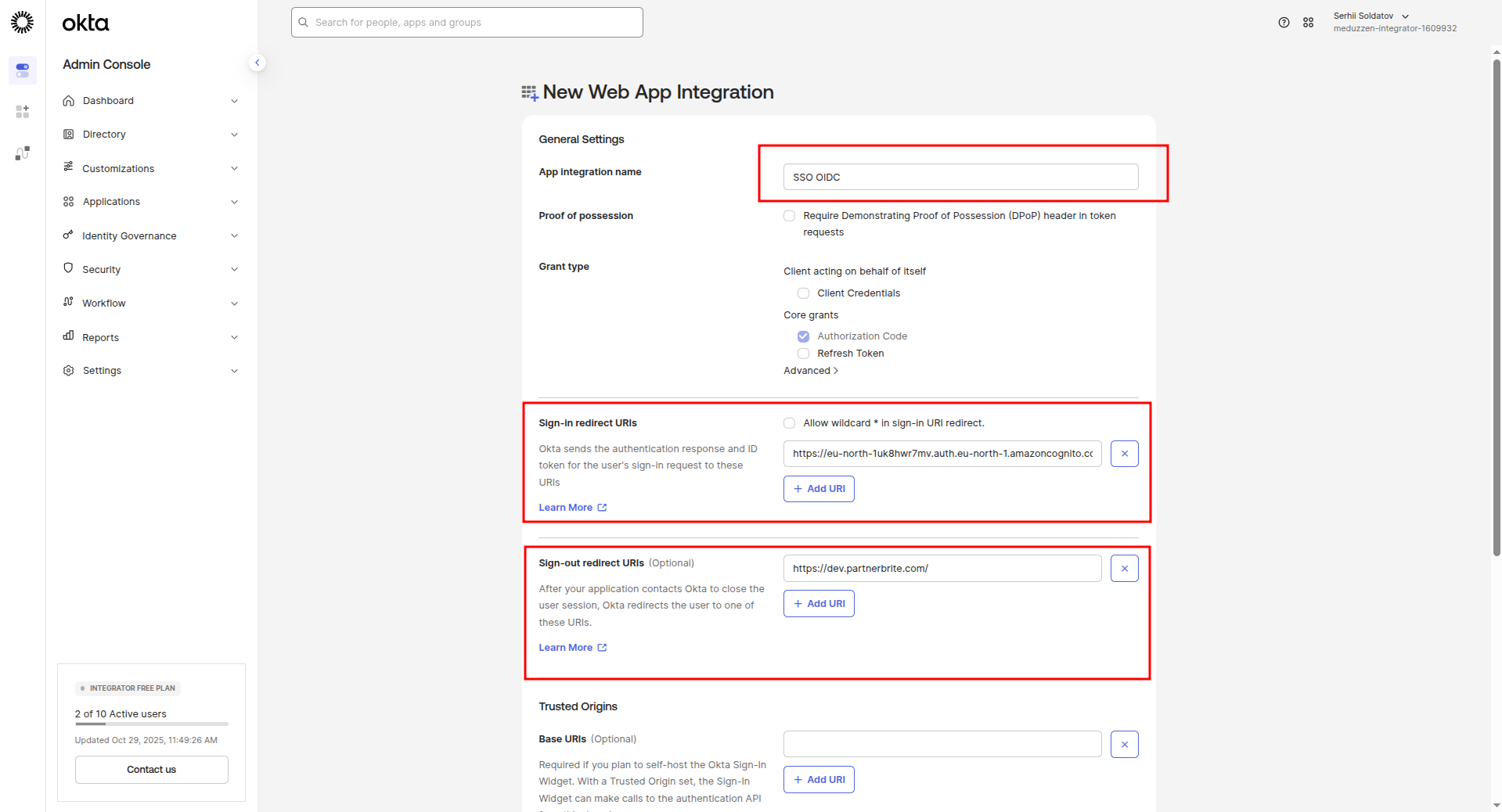Click the search magnifier icon

click(304, 23)
